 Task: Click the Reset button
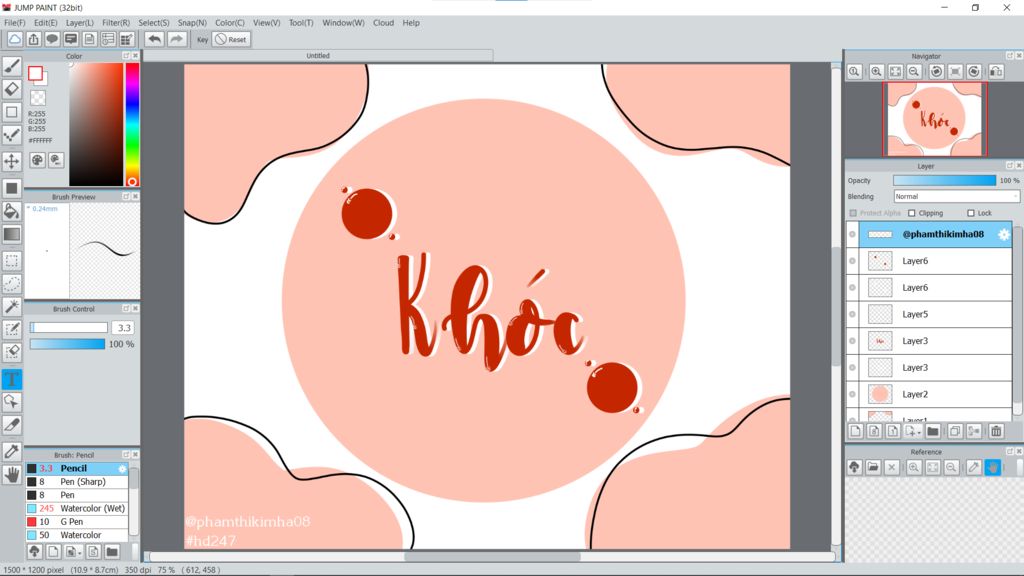click(x=231, y=39)
